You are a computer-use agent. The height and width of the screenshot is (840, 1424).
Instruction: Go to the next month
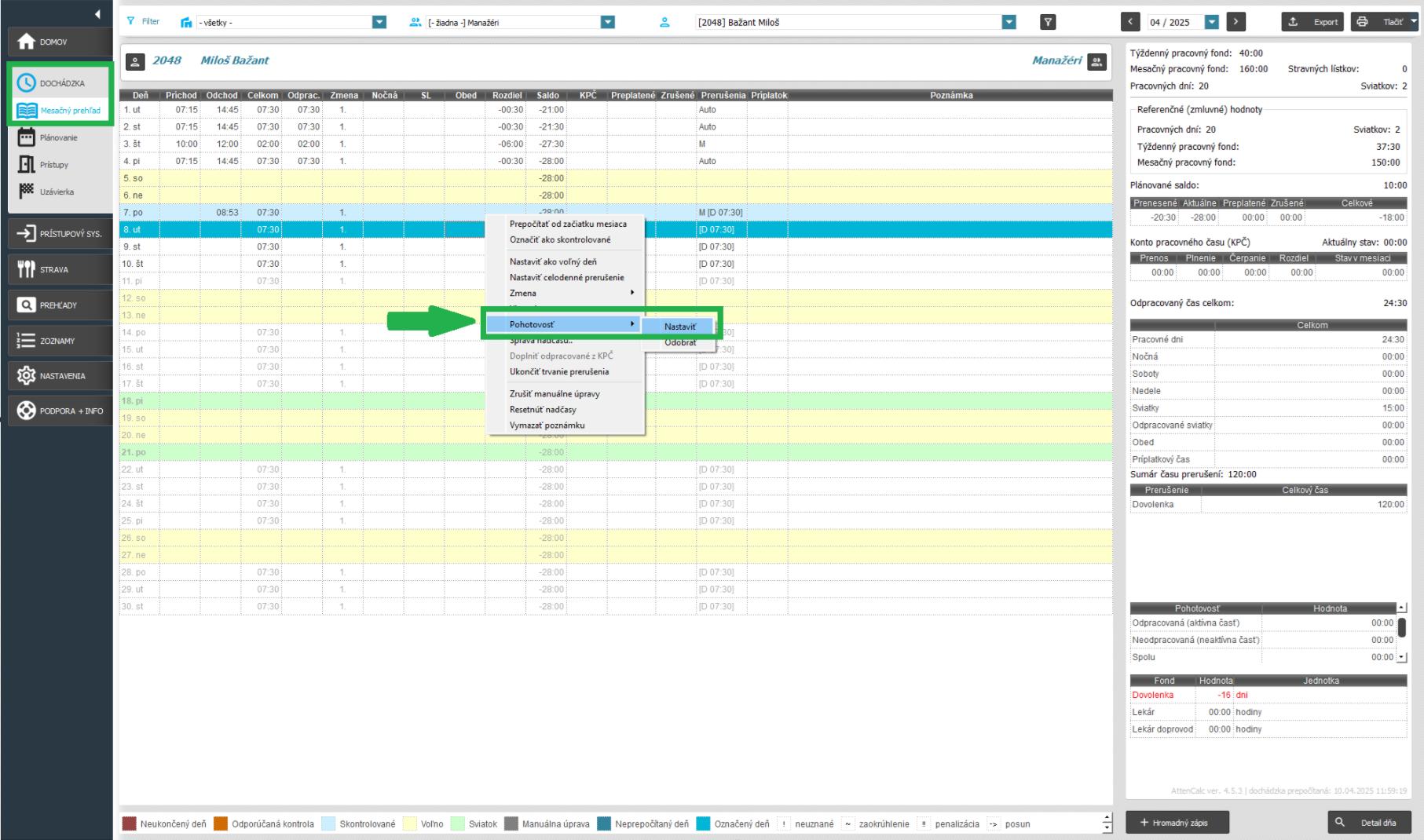tap(1235, 22)
